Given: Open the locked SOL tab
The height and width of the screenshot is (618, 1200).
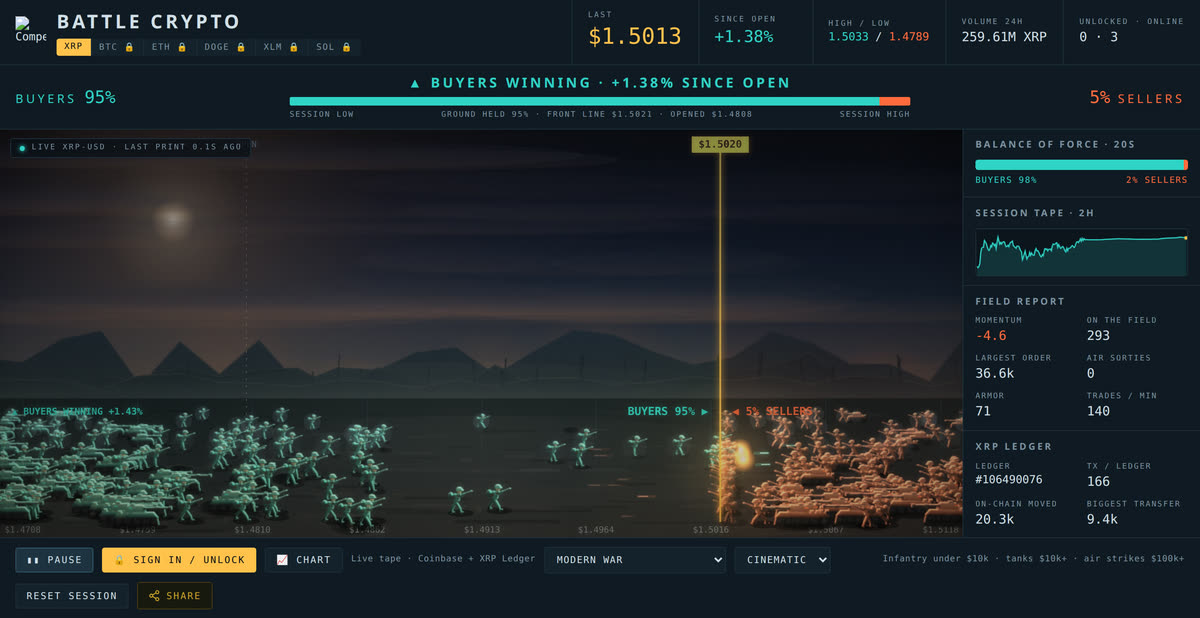Looking at the screenshot, I should pyautogui.click(x=333, y=47).
